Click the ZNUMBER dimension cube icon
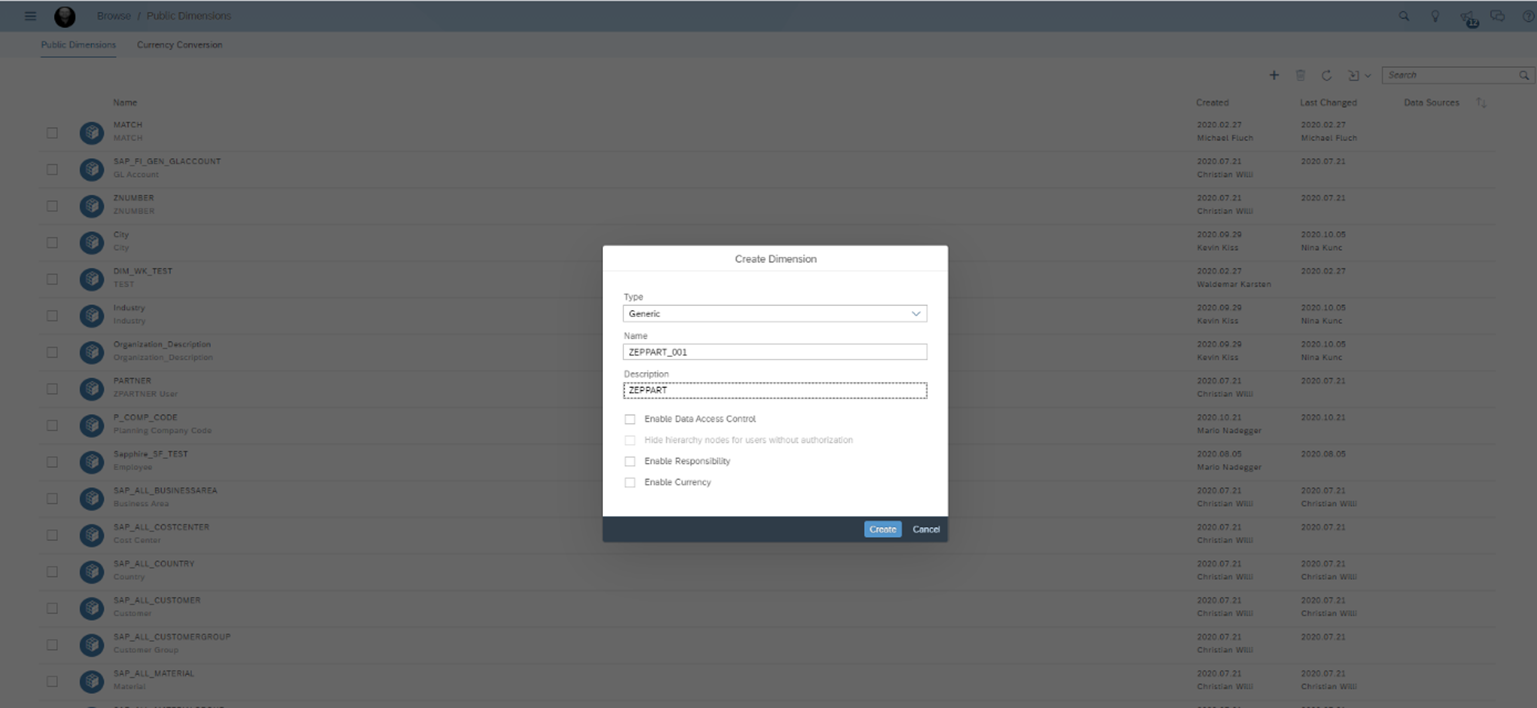 point(92,205)
